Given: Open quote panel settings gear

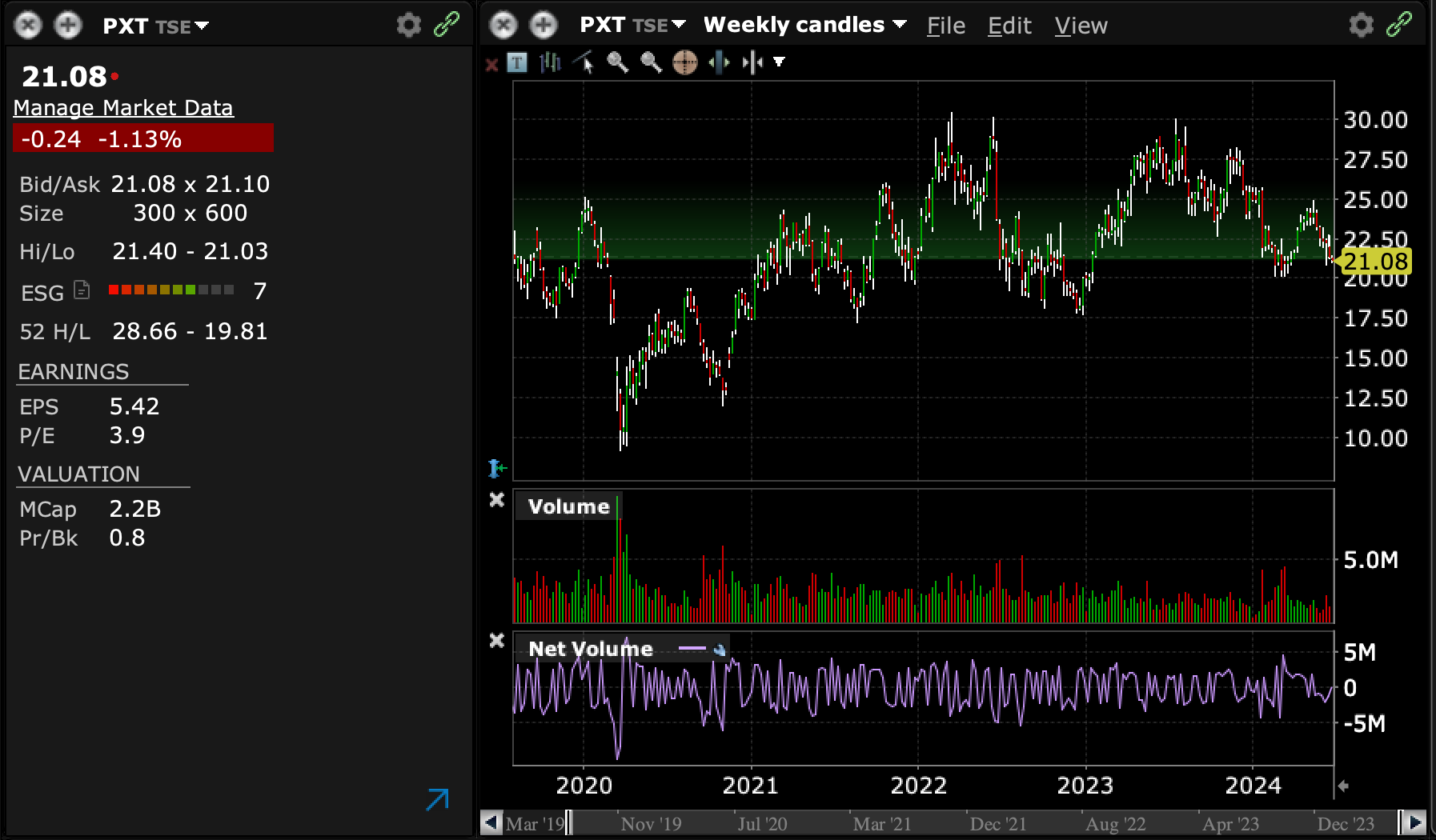Looking at the screenshot, I should [409, 26].
